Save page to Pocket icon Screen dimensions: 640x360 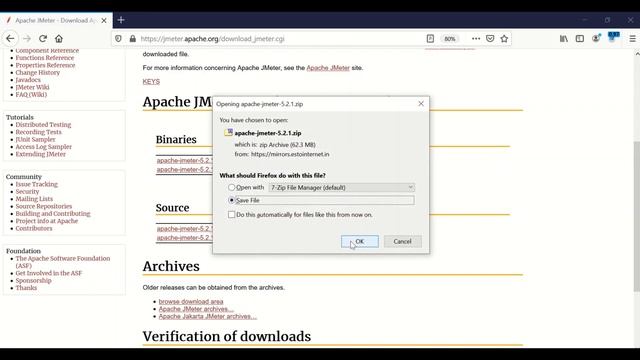coord(490,39)
